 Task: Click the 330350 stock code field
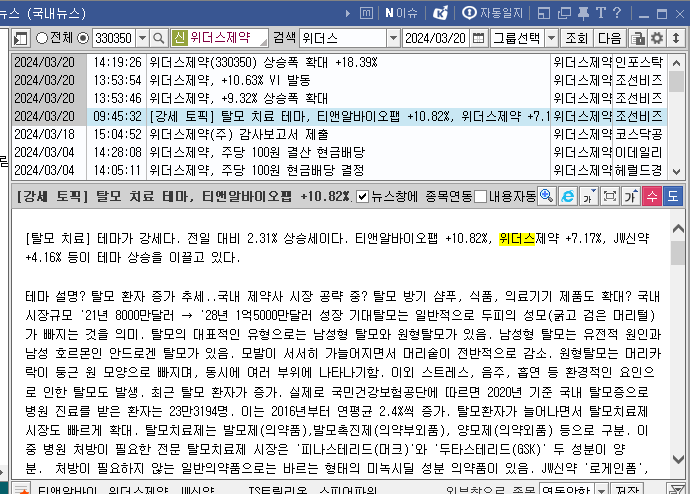pos(114,39)
